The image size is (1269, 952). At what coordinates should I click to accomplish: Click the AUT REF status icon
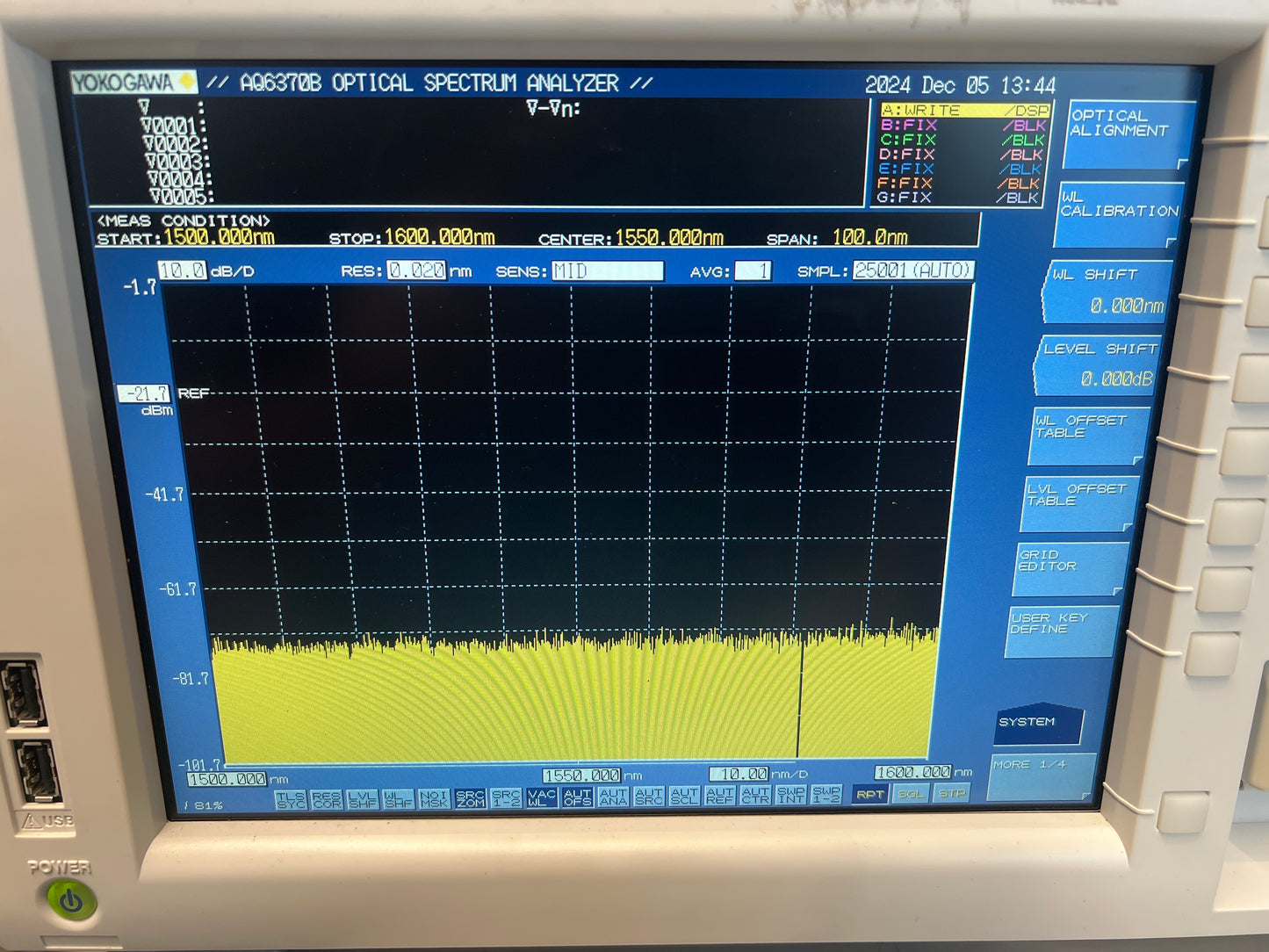[719, 796]
